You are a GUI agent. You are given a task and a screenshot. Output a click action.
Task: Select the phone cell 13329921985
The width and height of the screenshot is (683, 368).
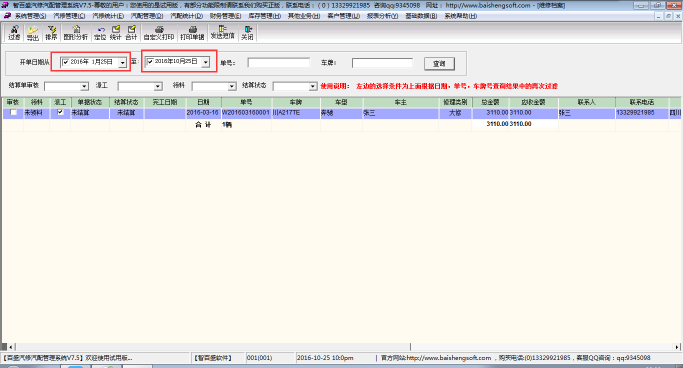pyautogui.click(x=642, y=113)
